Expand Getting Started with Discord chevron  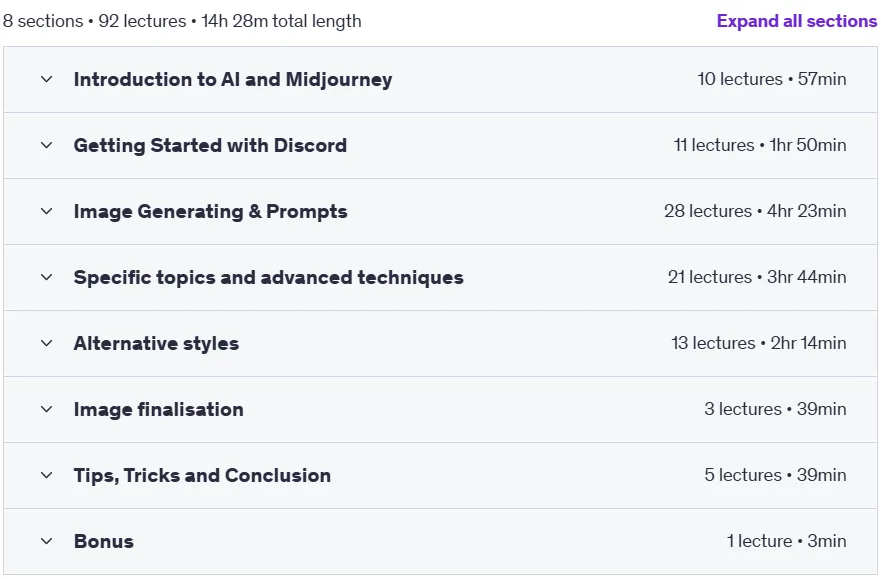(47, 145)
